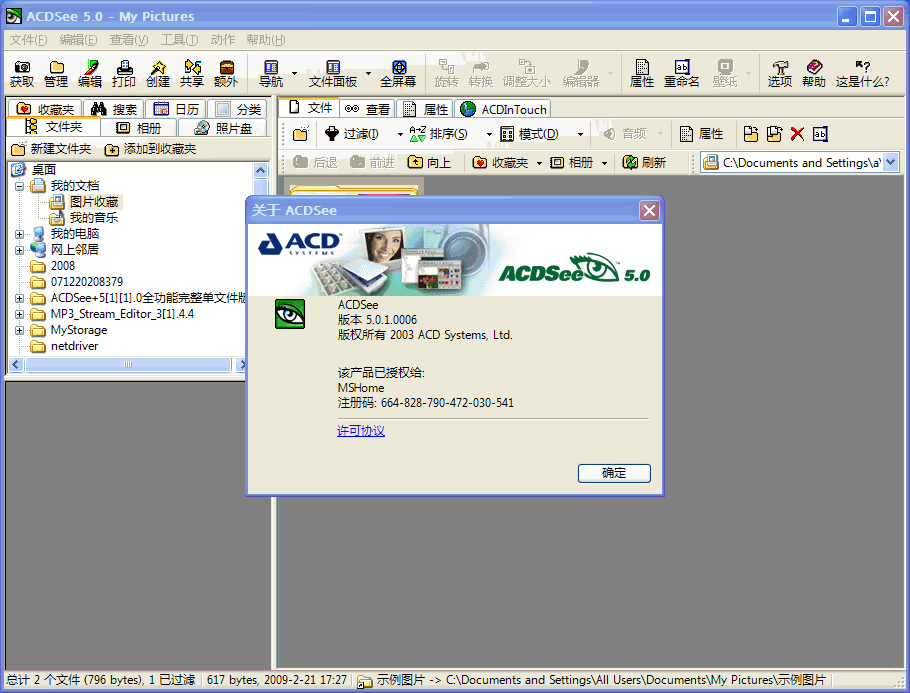This screenshot has height=693, width=910.
Task: Switch to the ACDInTouch tab
Action: coord(503,109)
